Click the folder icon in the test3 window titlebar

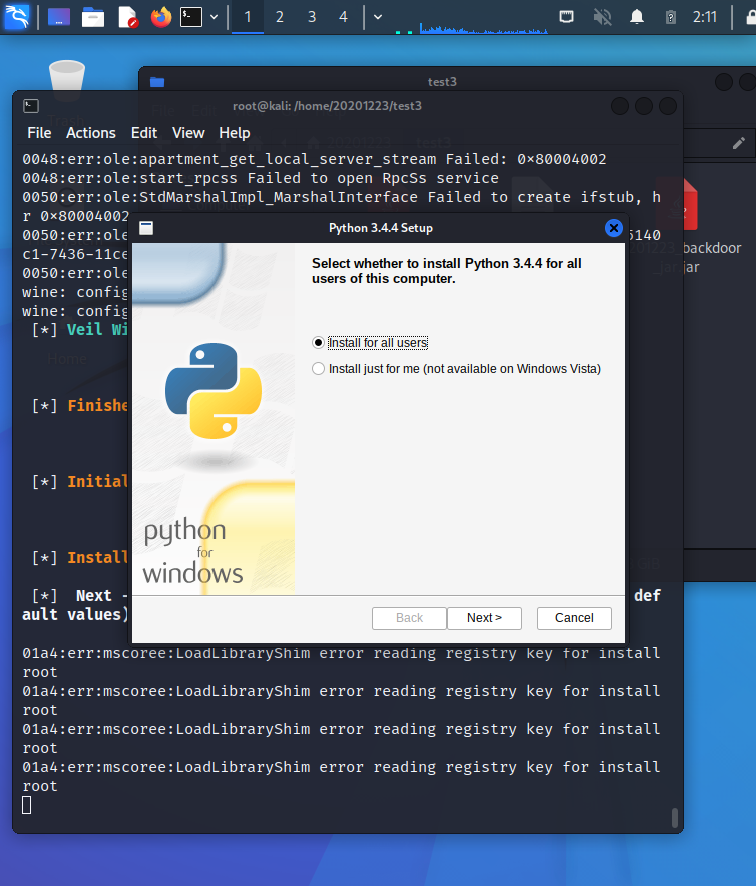(157, 82)
